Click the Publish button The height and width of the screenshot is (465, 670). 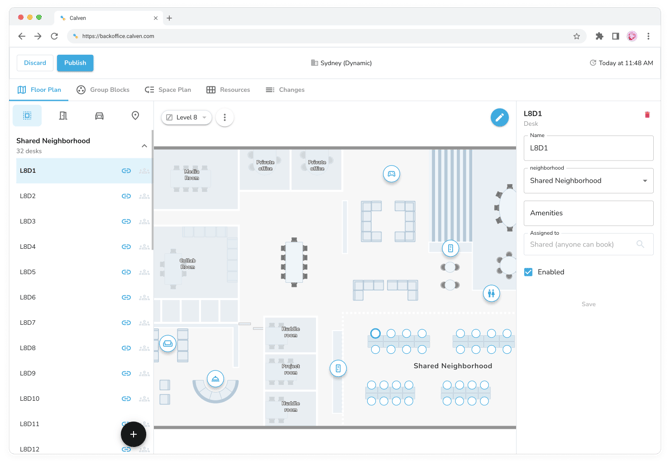point(75,63)
